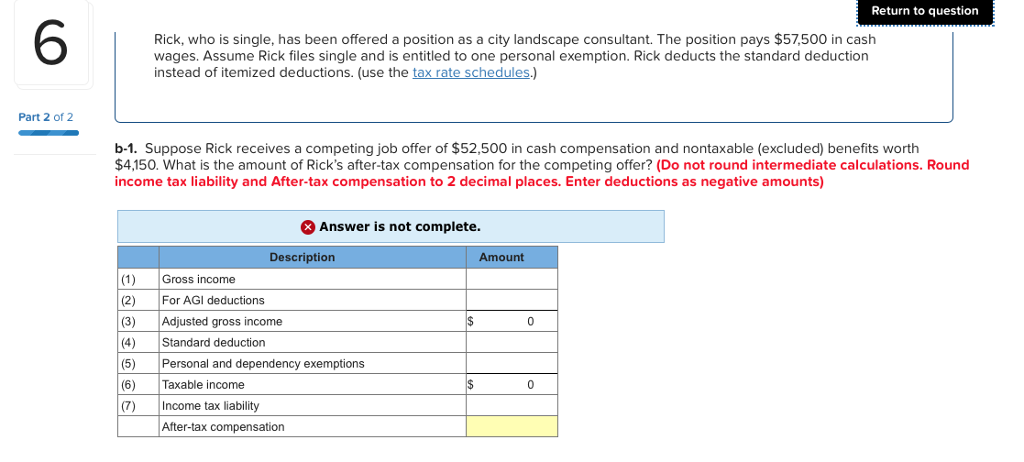Select the Standard deduction description cell

[x=312, y=342]
